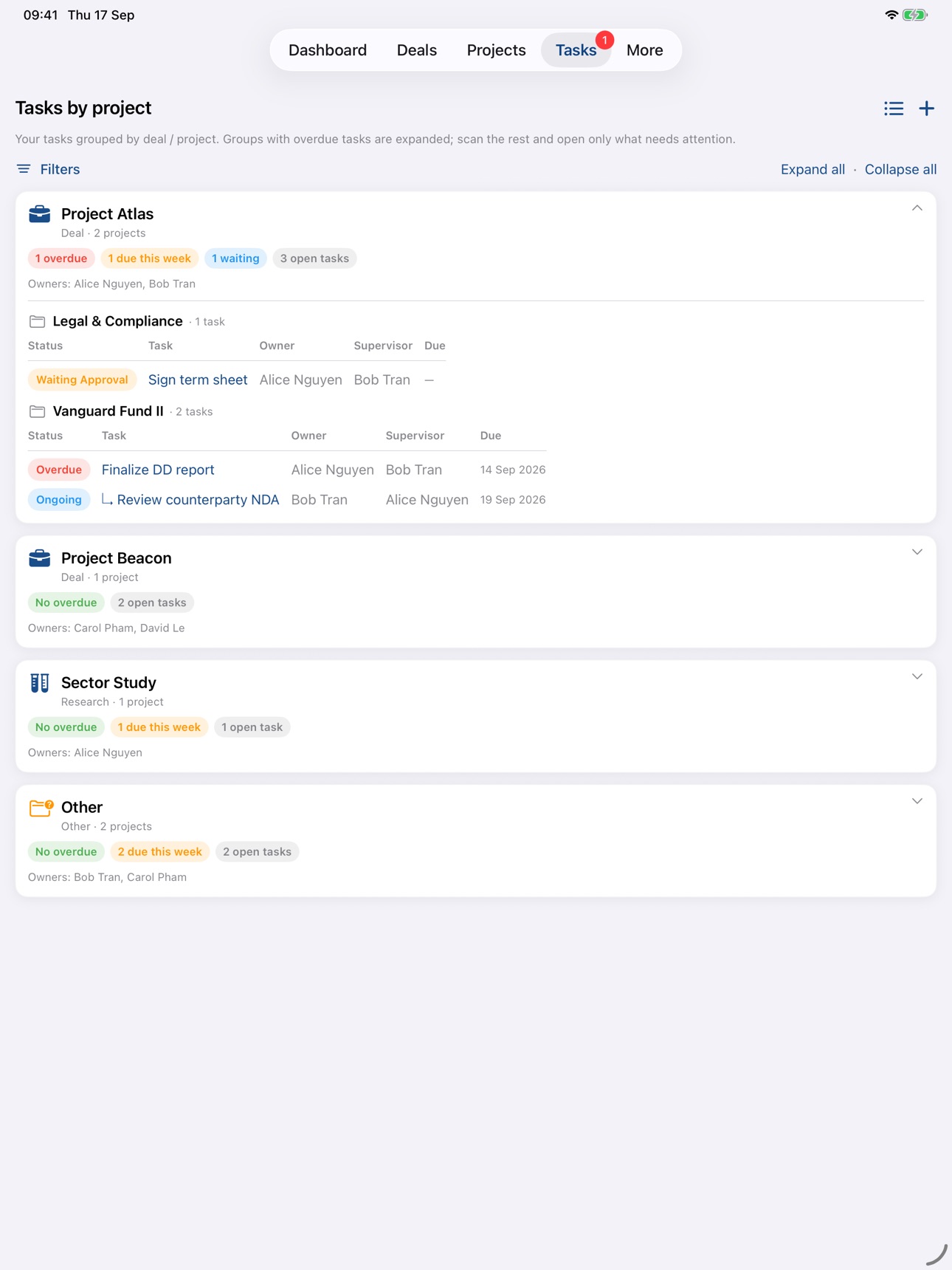Image resolution: width=952 pixels, height=1270 pixels.
Task: Click the Project Beacon briefcase icon
Action: coord(40,558)
